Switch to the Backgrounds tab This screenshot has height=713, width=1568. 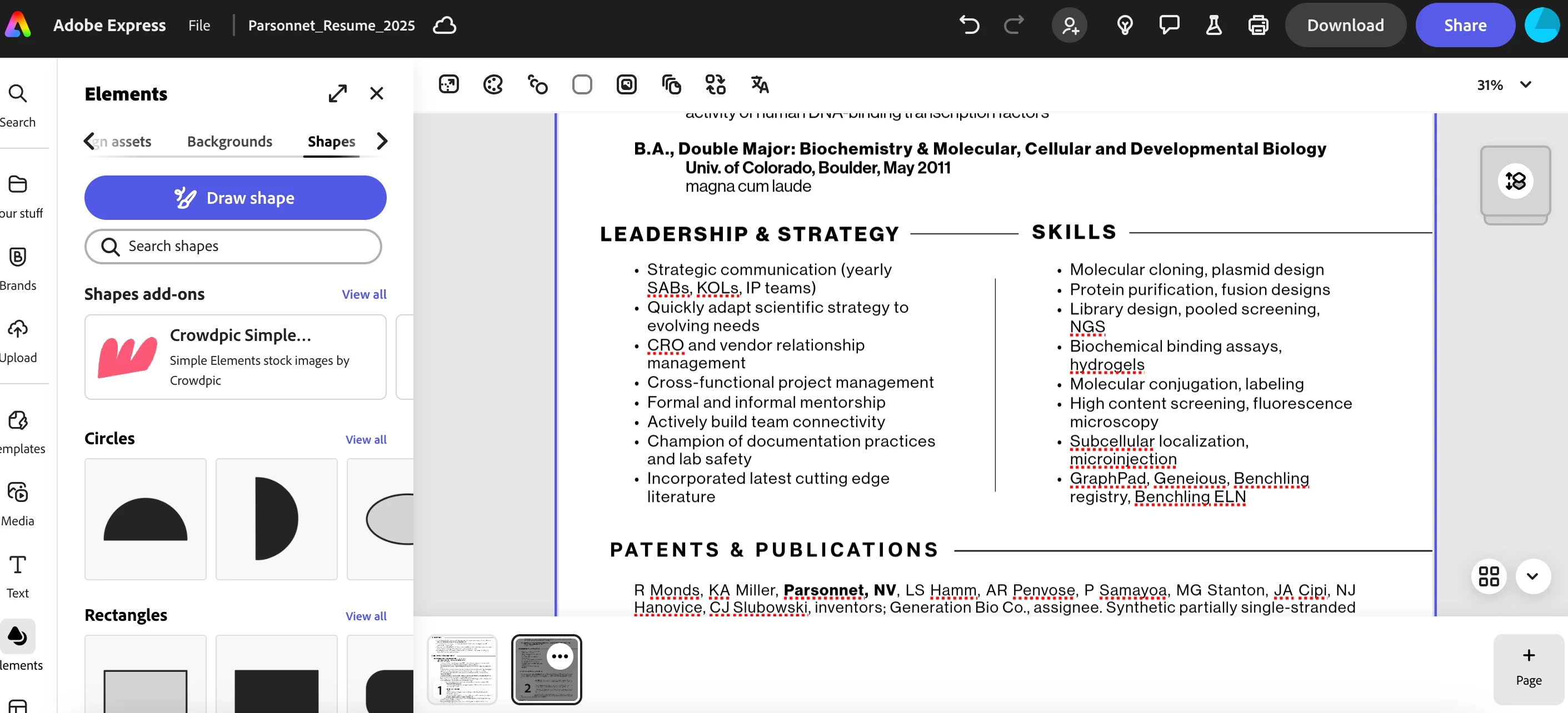pos(229,142)
